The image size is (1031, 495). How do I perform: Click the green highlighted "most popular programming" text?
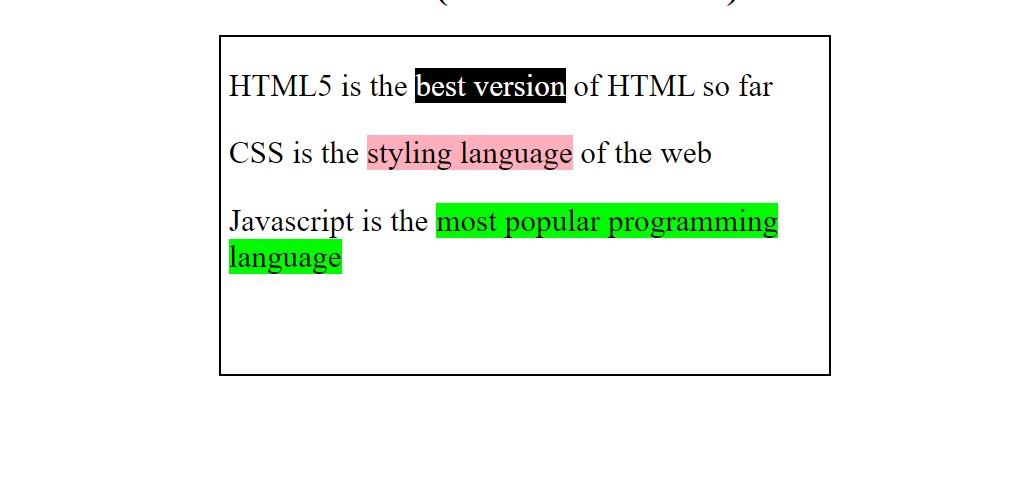606,221
